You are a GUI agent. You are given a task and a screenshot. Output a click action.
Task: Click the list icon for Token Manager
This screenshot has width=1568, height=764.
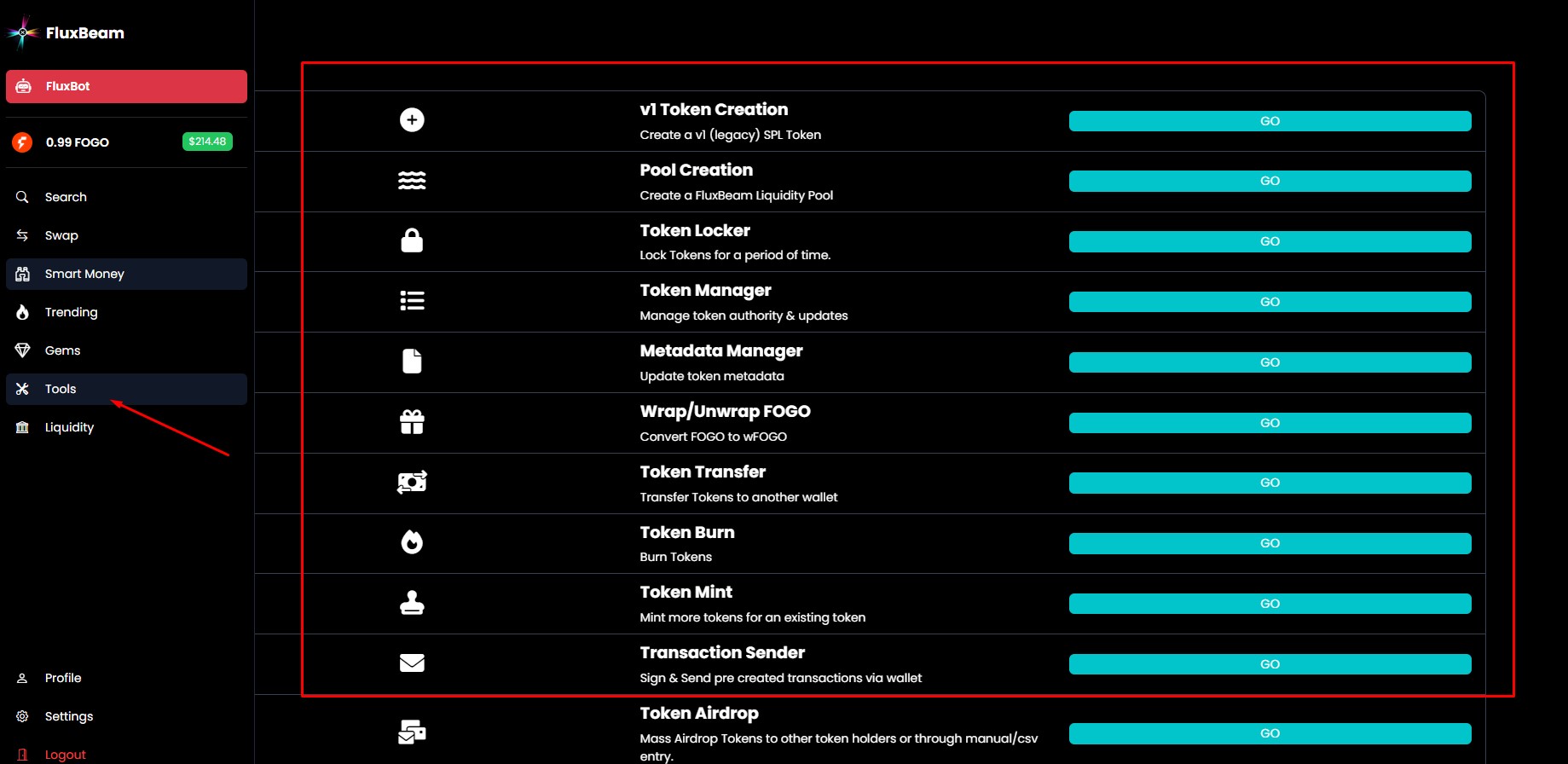[412, 301]
